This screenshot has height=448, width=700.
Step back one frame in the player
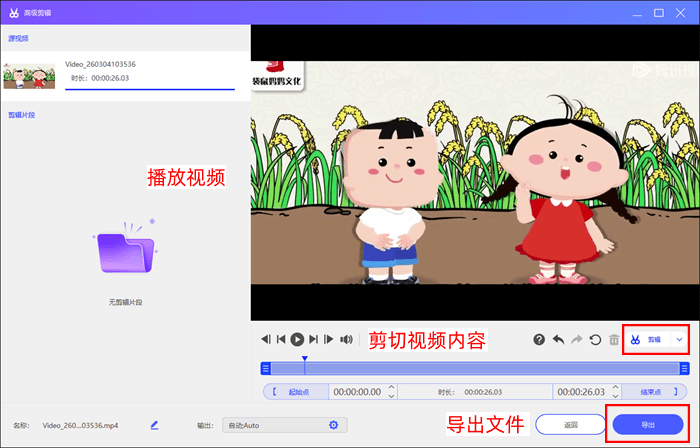pyautogui.click(x=266, y=340)
